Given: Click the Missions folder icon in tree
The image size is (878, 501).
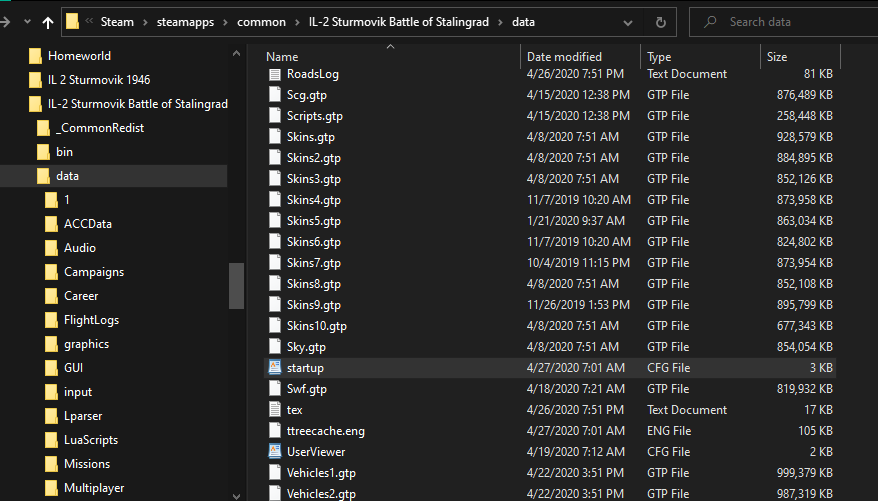Looking at the screenshot, I should [x=51, y=464].
